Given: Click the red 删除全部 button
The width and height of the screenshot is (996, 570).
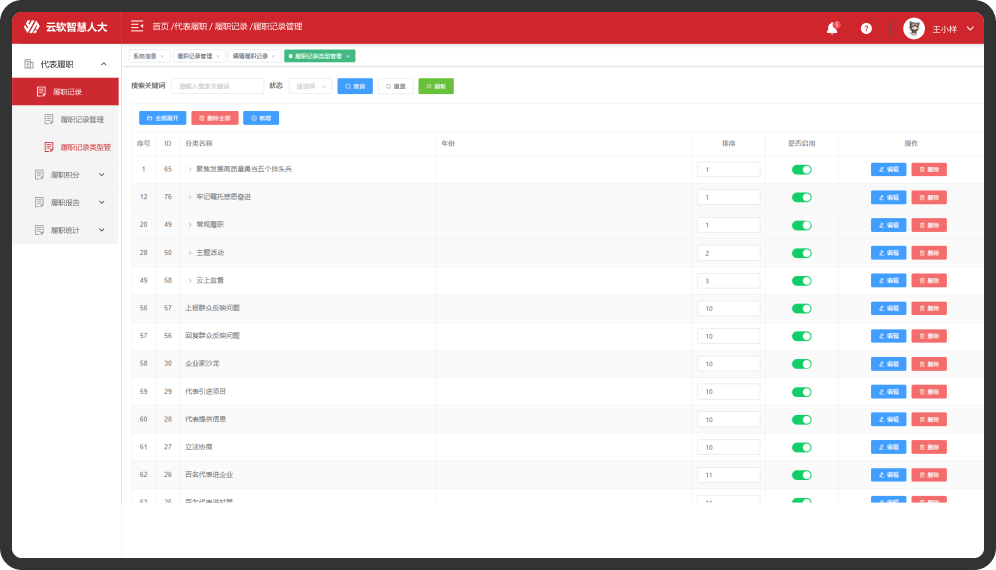Looking at the screenshot, I should coord(214,118).
